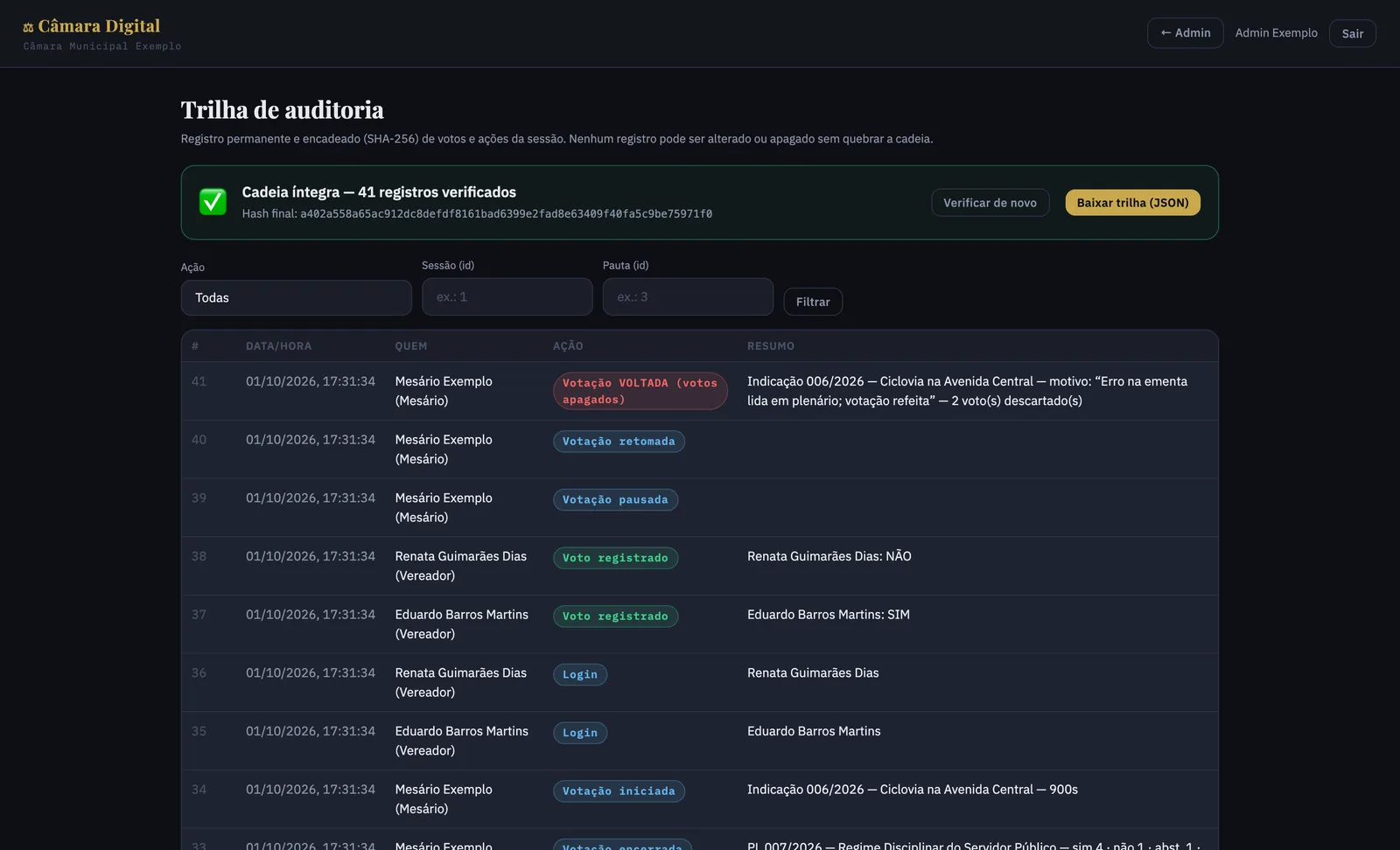Click Indicação 006/2026 summary in row 34

coord(913,790)
